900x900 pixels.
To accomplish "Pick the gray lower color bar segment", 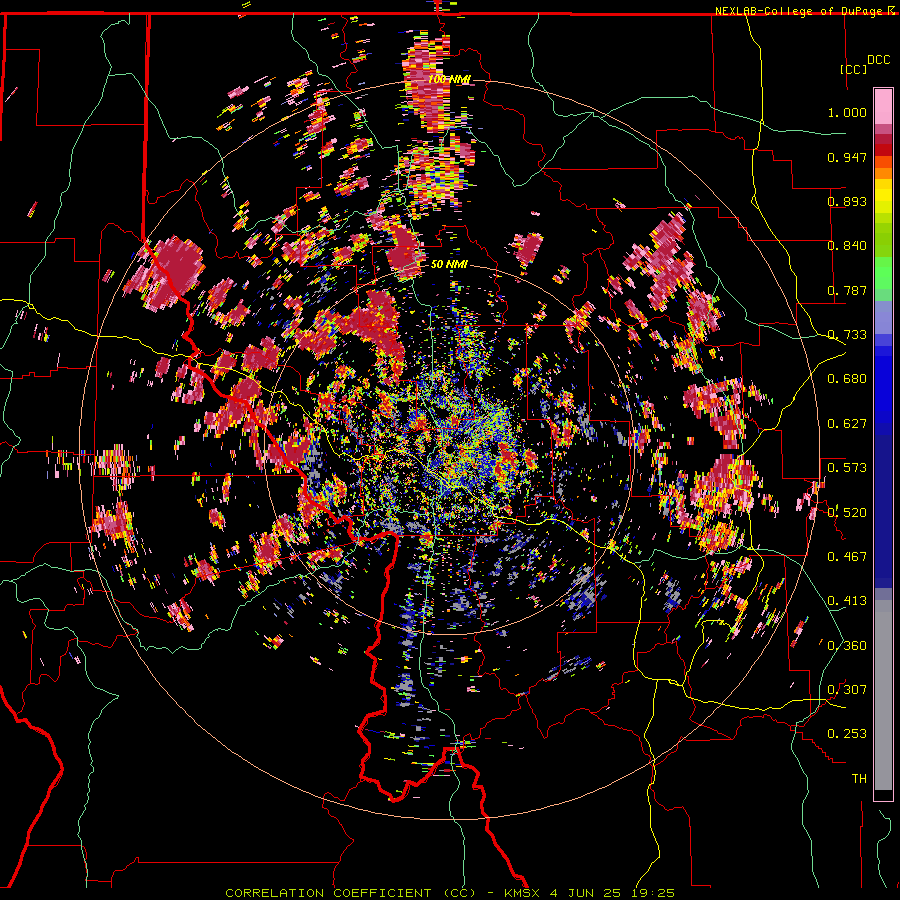I will click(883, 695).
